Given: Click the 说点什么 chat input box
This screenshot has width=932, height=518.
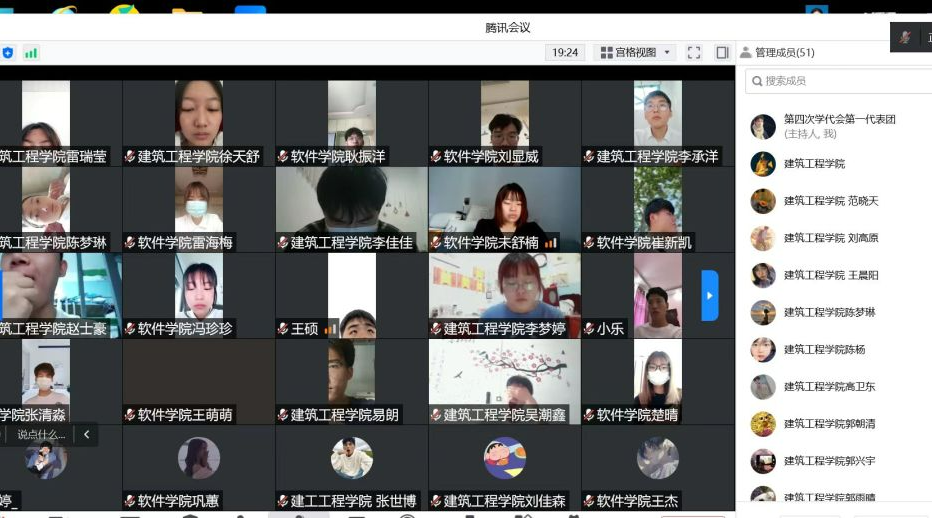Looking at the screenshot, I should click(x=40, y=434).
